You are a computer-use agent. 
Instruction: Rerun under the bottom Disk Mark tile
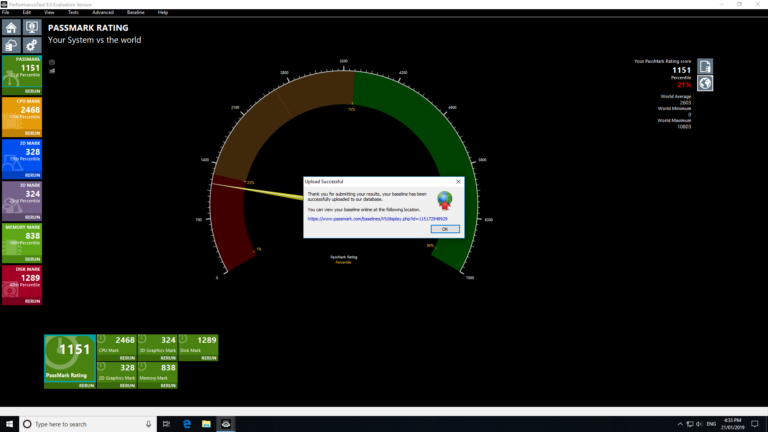[209, 358]
